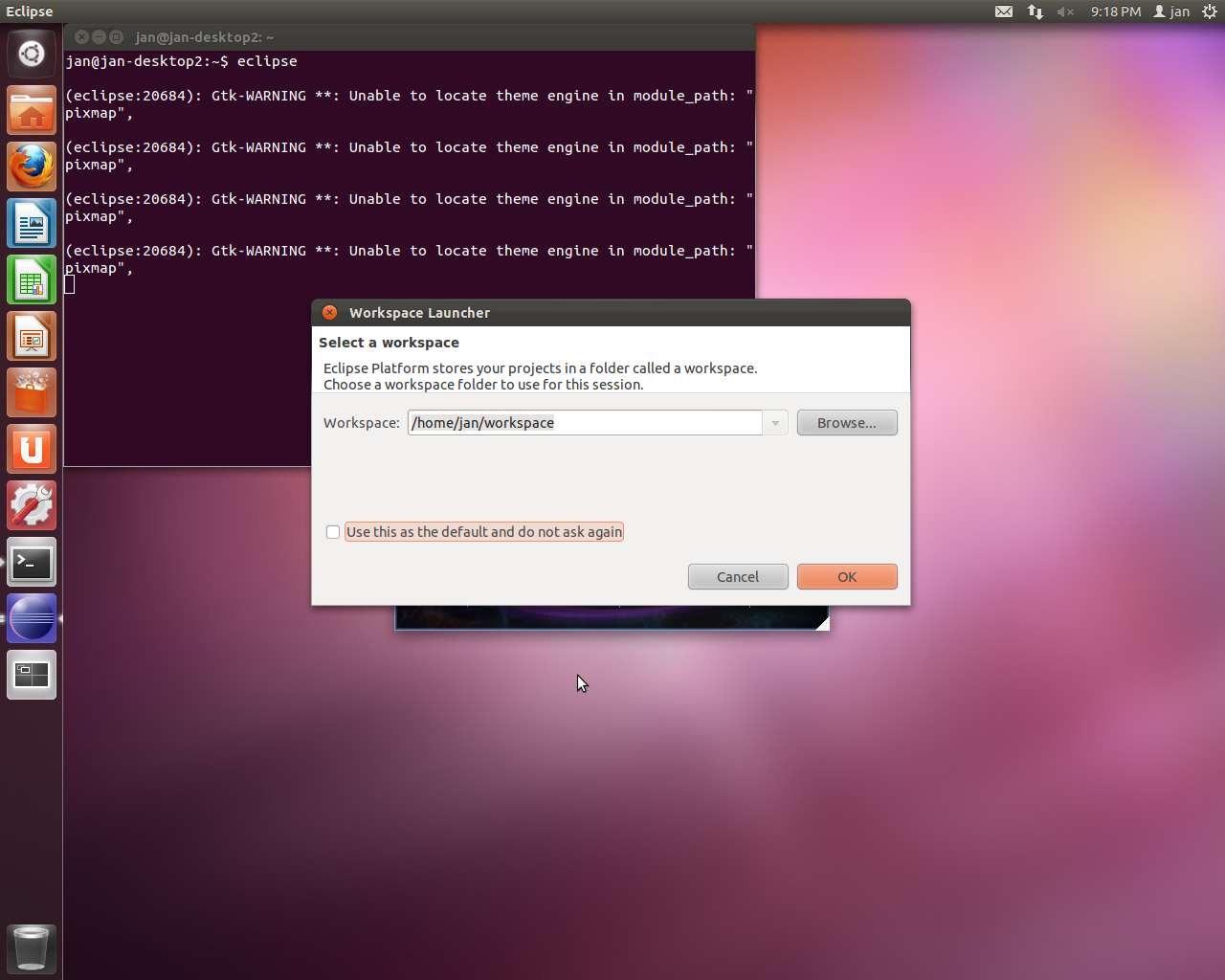
Task: Open Ubuntu One launcher icon
Action: [x=32, y=449]
